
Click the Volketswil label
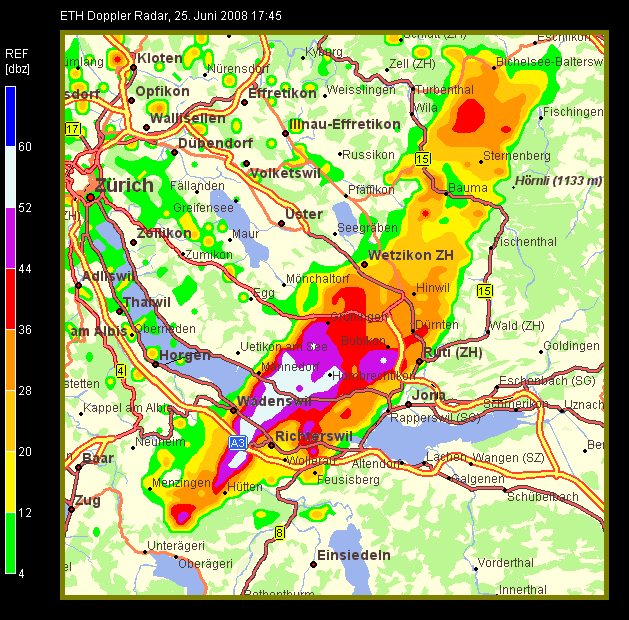pos(285,173)
